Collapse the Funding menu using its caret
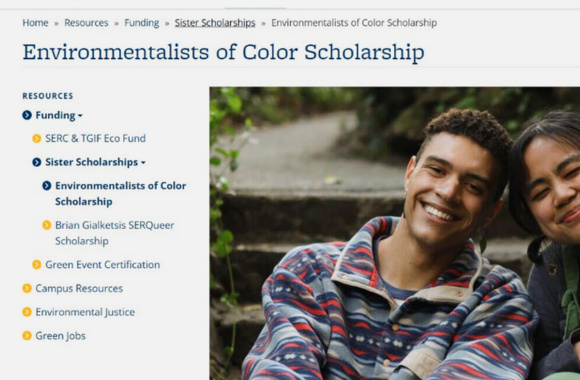The width and height of the screenshot is (580, 380). pos(80,116)
